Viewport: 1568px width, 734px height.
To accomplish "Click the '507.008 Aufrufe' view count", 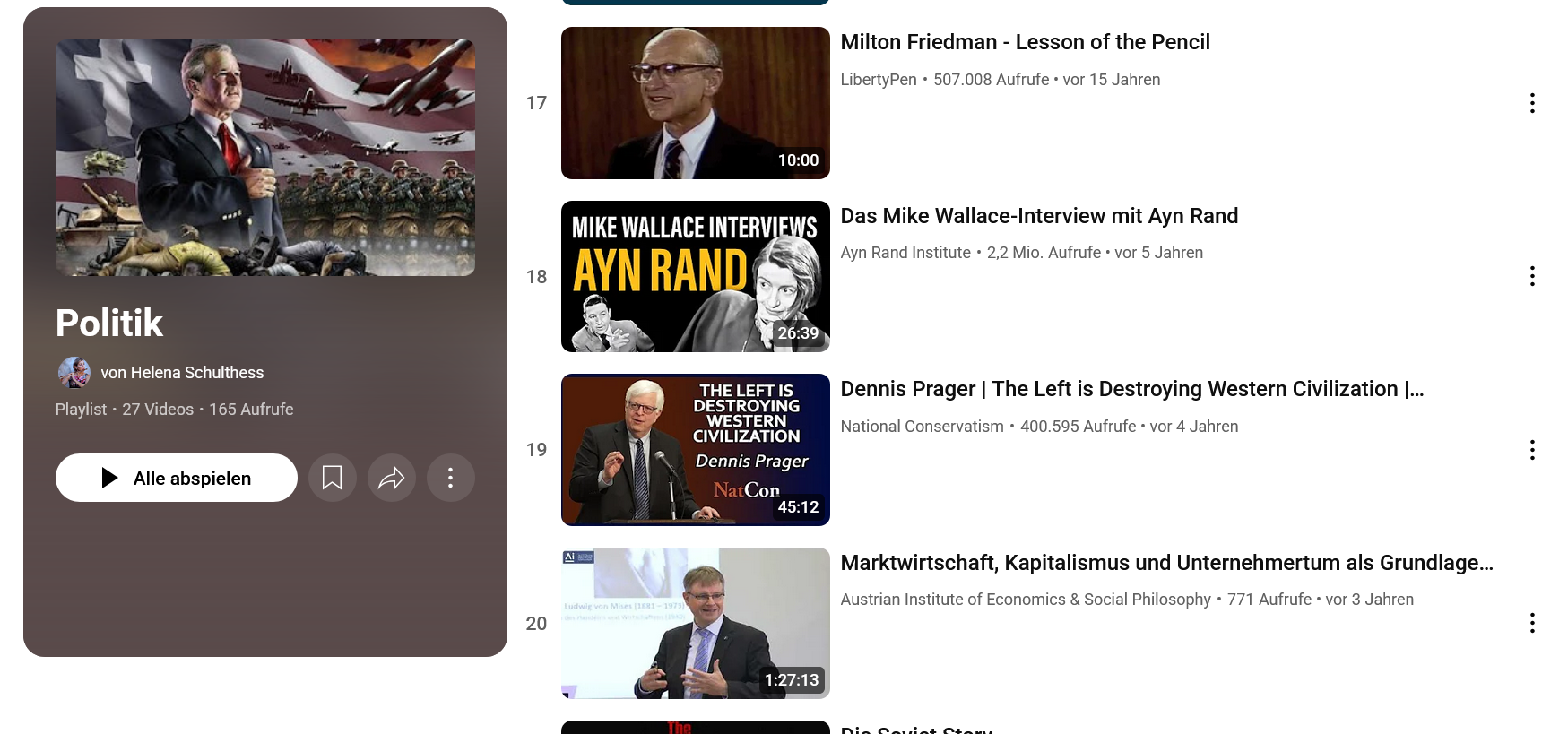I will point(991,80).
